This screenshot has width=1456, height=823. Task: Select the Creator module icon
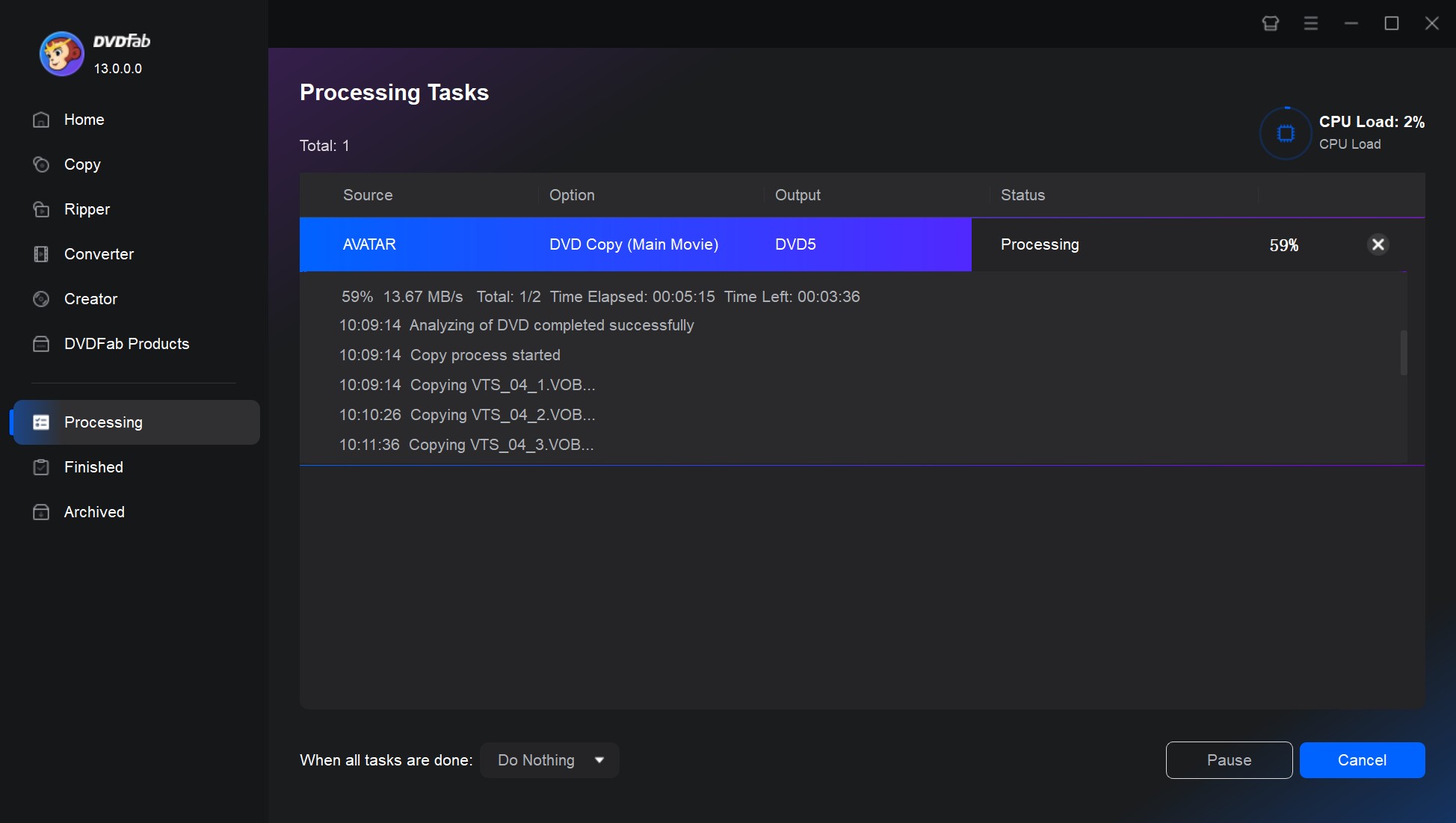coord(40,298)
